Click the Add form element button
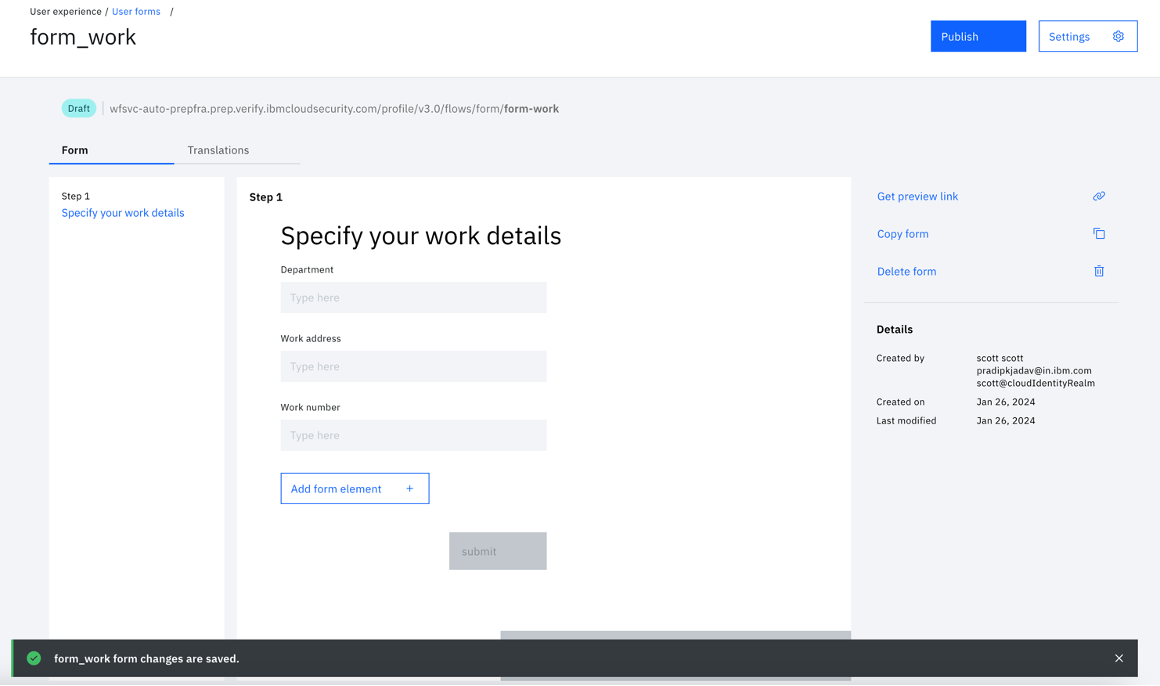 pyautogui.click(x=354, y=488)
